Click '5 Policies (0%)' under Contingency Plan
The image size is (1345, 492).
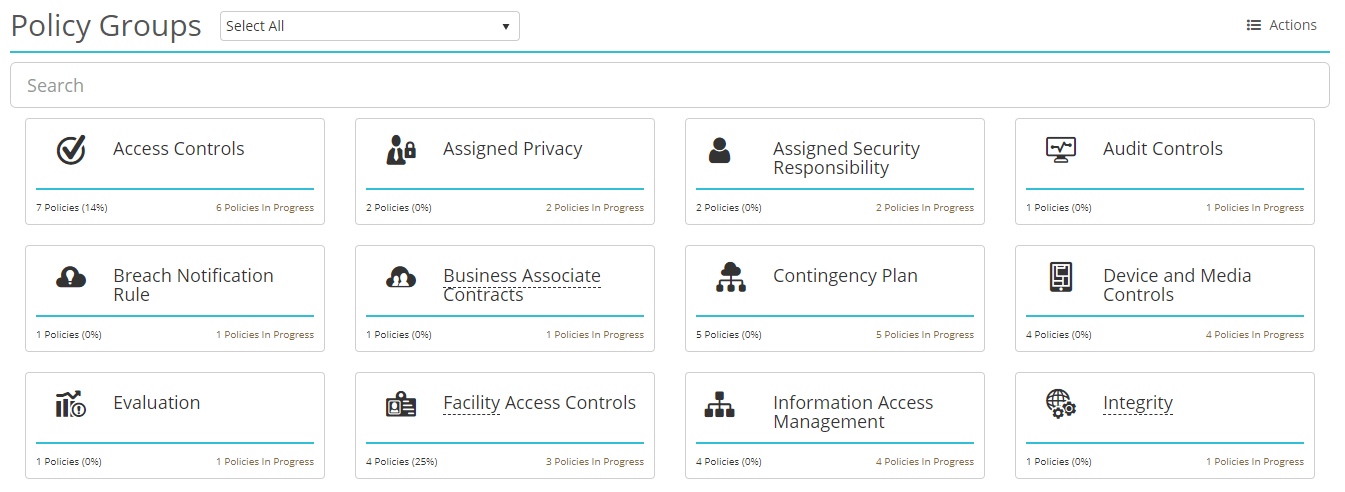point(729,335)
